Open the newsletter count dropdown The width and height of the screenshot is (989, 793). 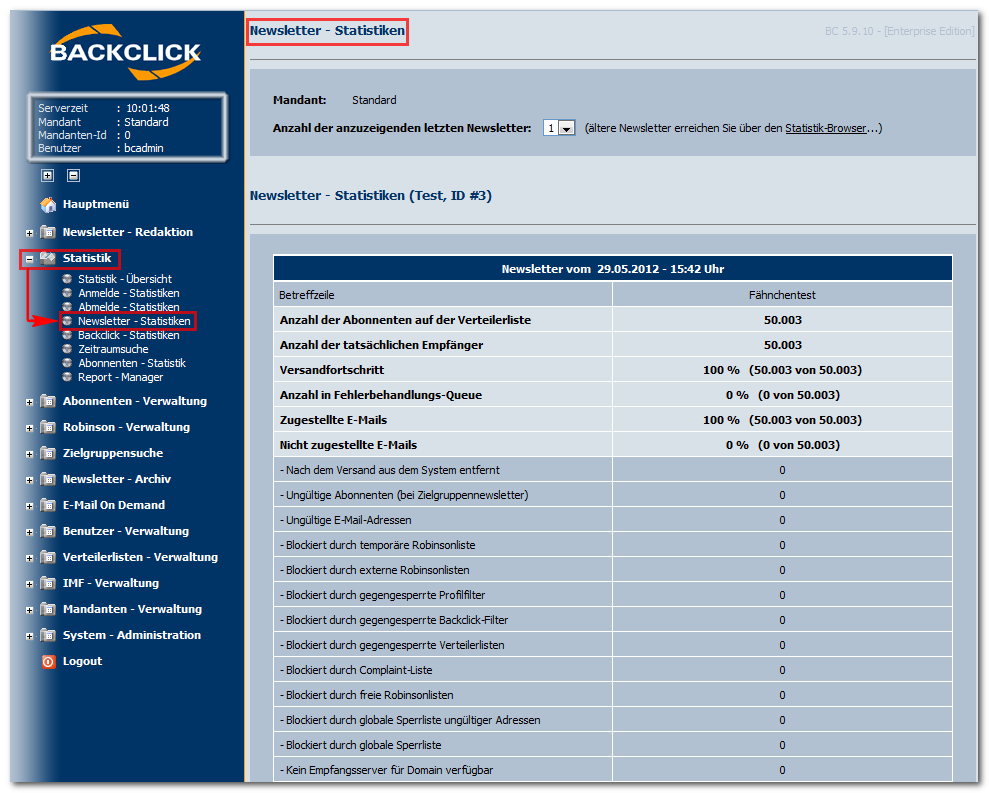[559, 128]
